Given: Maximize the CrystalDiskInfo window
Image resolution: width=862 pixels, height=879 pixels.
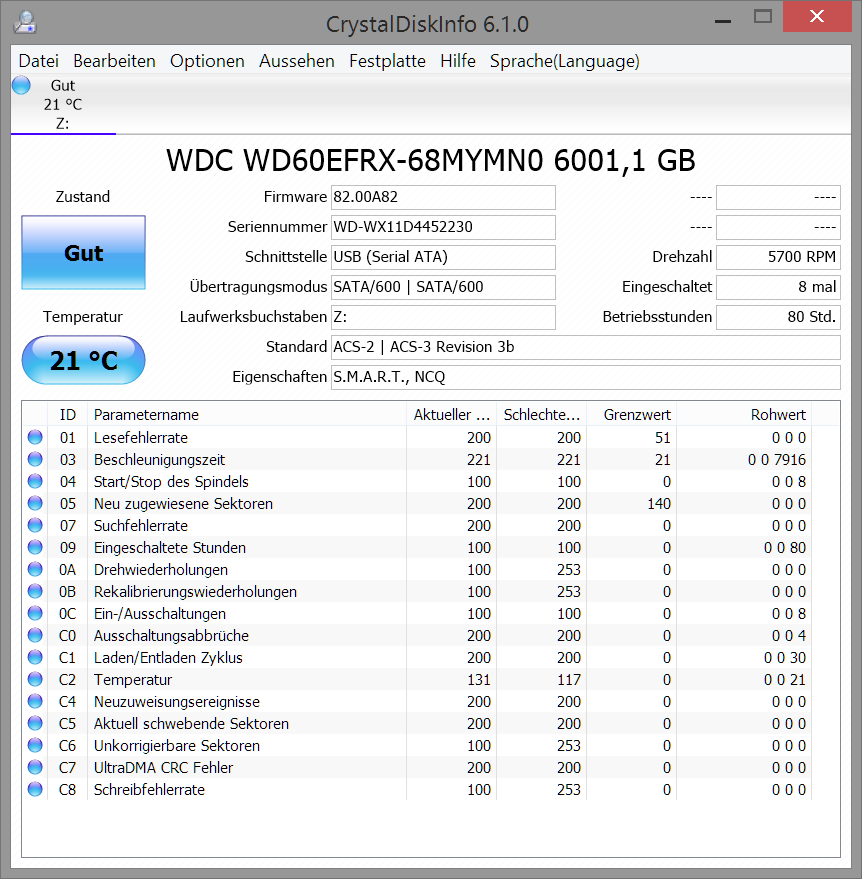Looking at the screenshot, I should pos(763,17).
